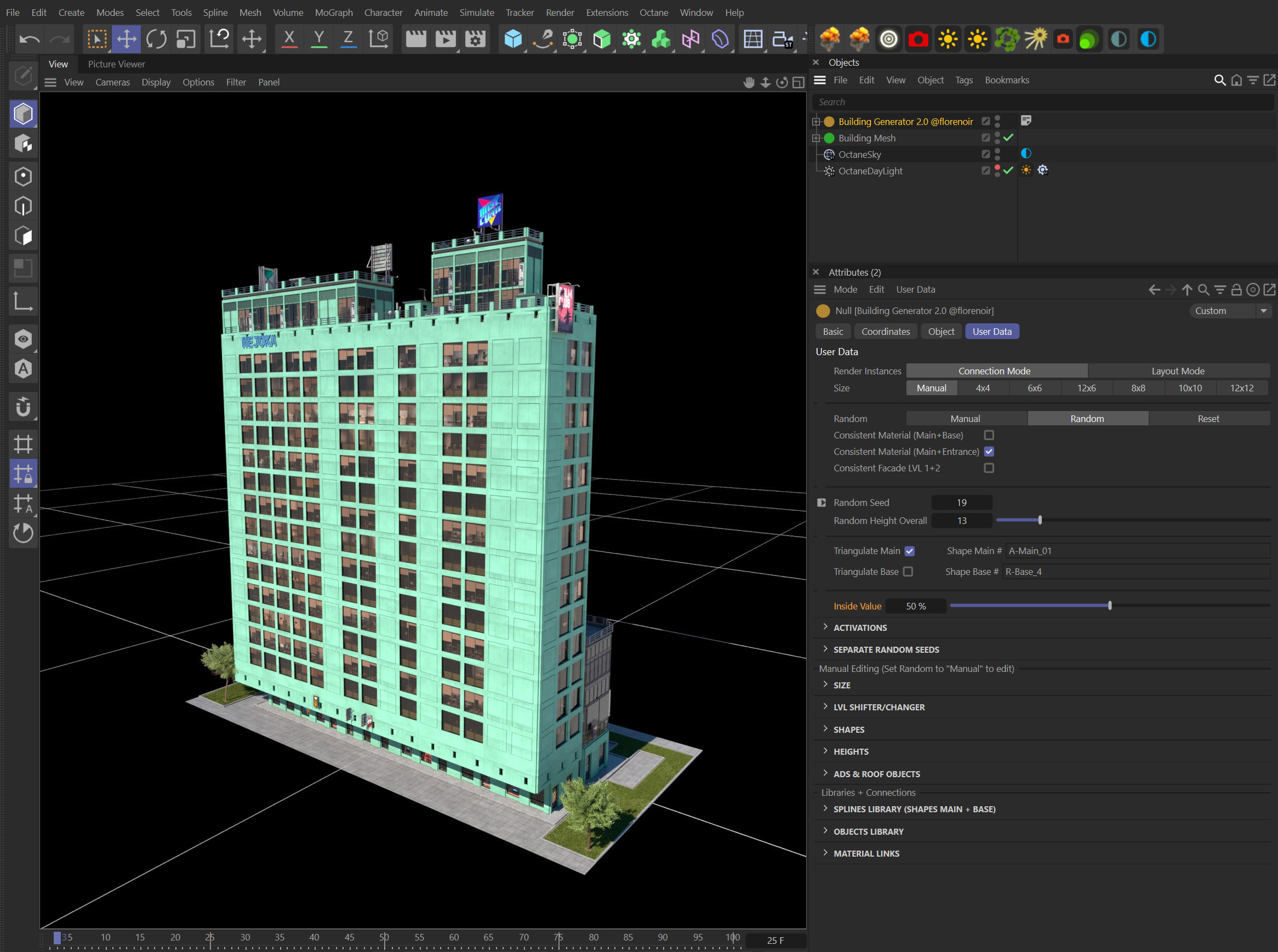Enable Consistent Material (Main+Base)

[x=989, y=435]
